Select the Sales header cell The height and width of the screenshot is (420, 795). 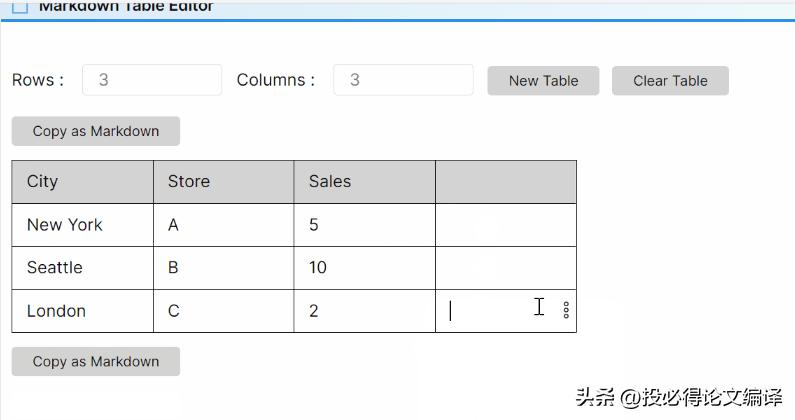364,182
